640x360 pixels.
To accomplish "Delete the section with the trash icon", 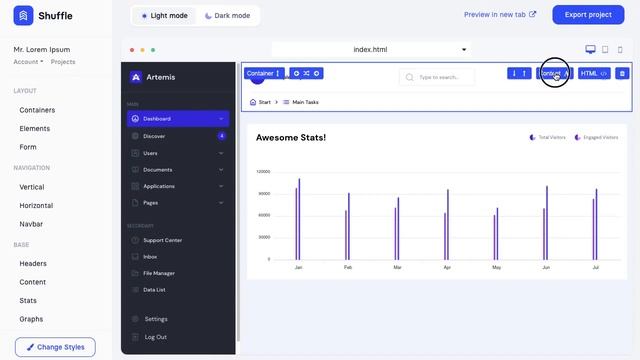I will click(x=622, y=73).
